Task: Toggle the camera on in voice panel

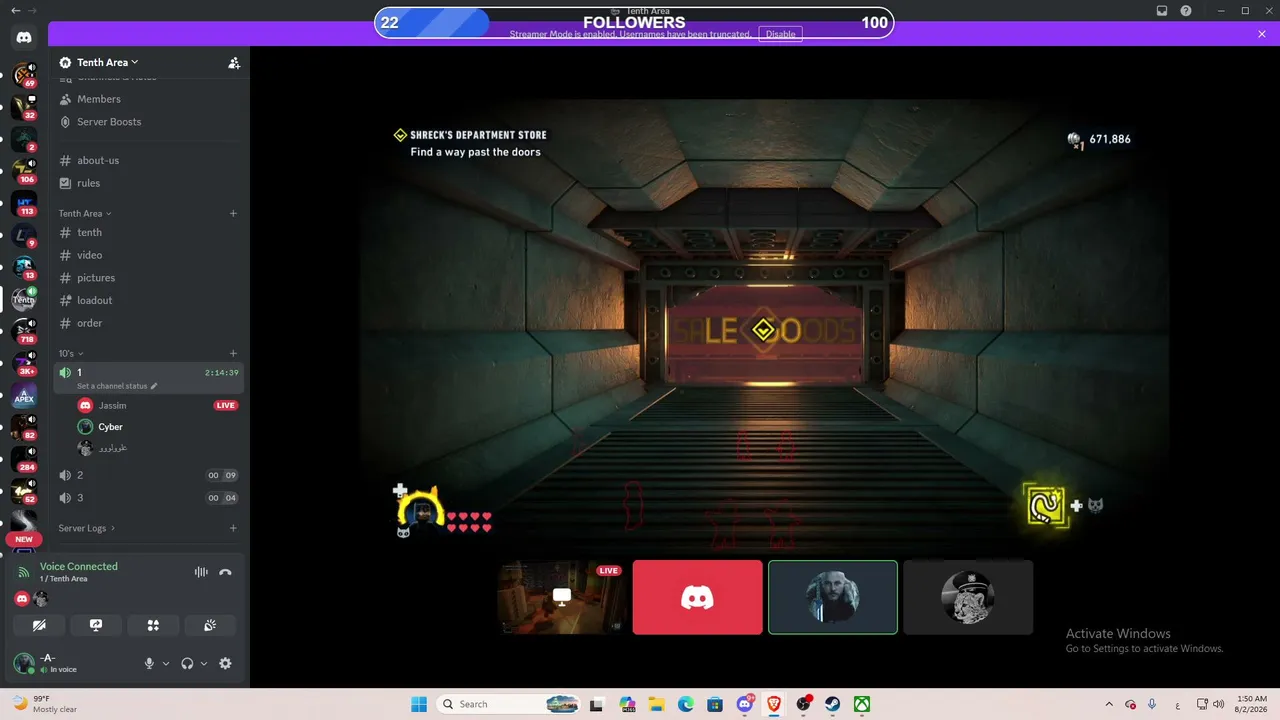Action: tap(39, 625)
